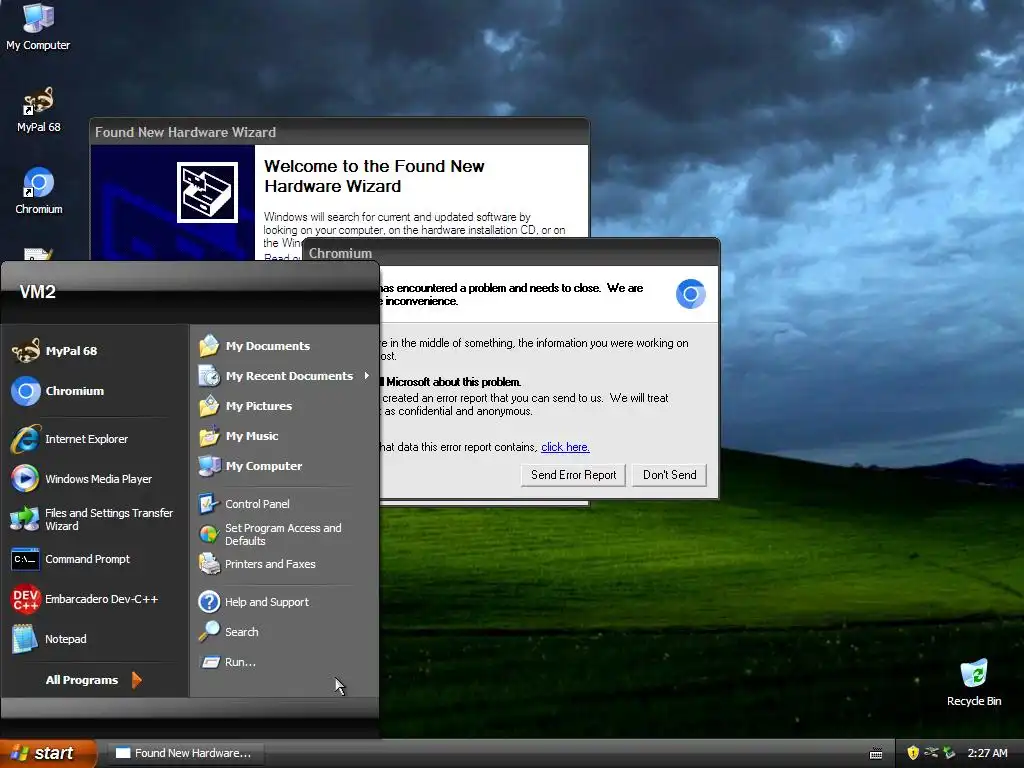The image size is (1024, 768).
Task: Open the Run... dialog icon
Action: pos(209,662)
